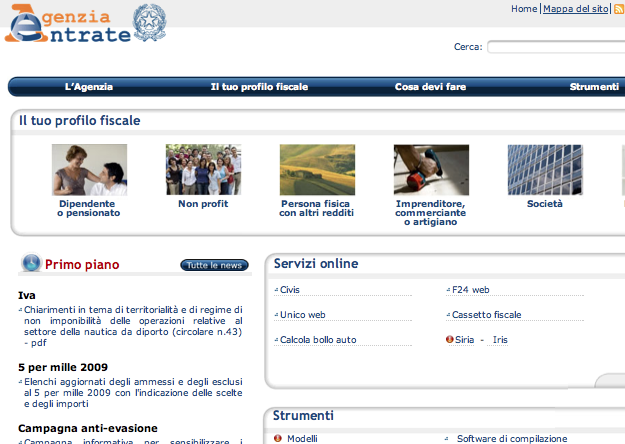
Task: Open the Cosa devi fare menu
Action: pos(430,86)
